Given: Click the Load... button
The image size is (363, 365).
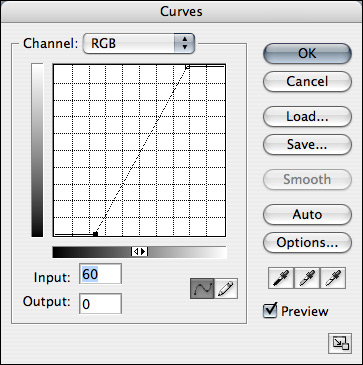Looking at the screenshot, I should [x=307, y=116].
